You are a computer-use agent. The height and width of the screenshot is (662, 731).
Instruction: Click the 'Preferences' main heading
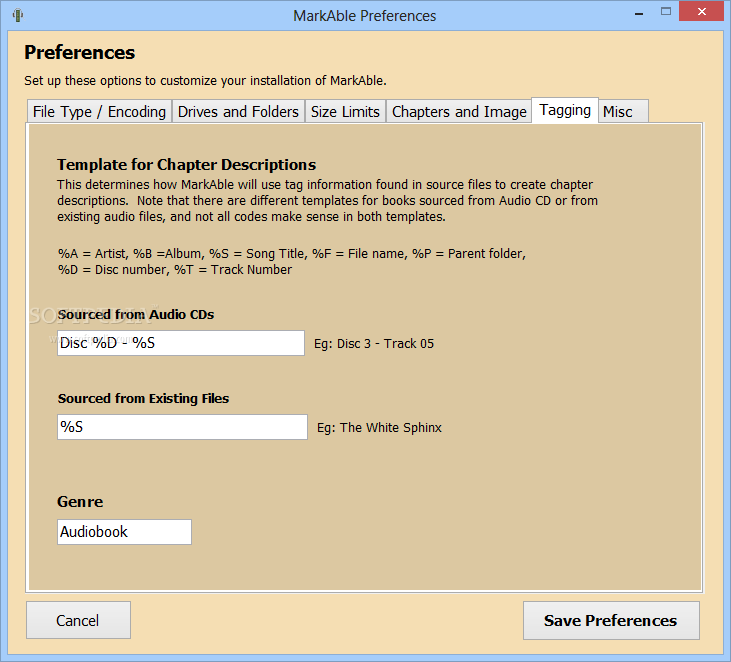tap(80, 53)
